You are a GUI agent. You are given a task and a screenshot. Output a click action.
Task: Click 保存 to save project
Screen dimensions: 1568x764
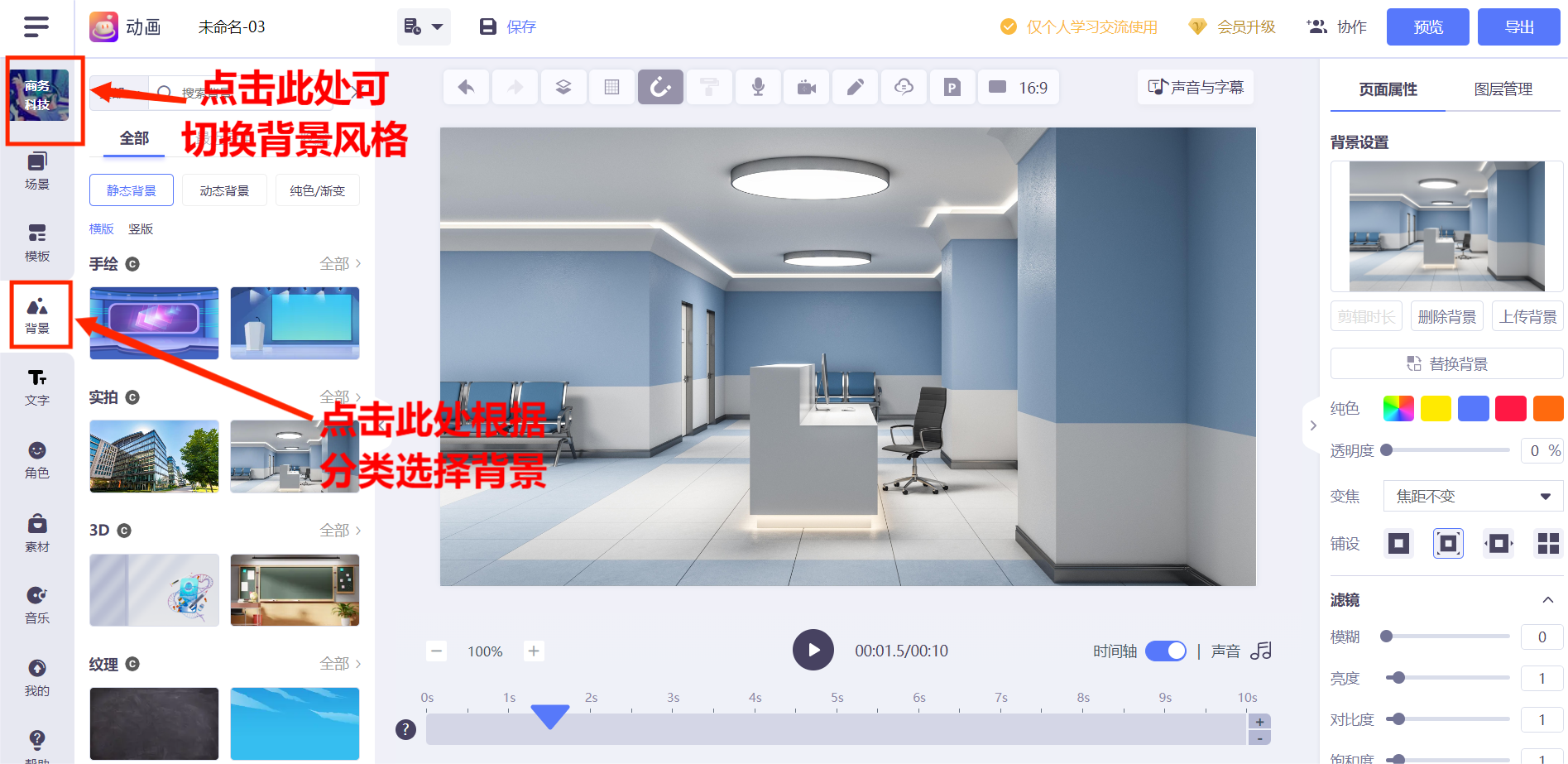pyautogui.click(x=508, y=26)
